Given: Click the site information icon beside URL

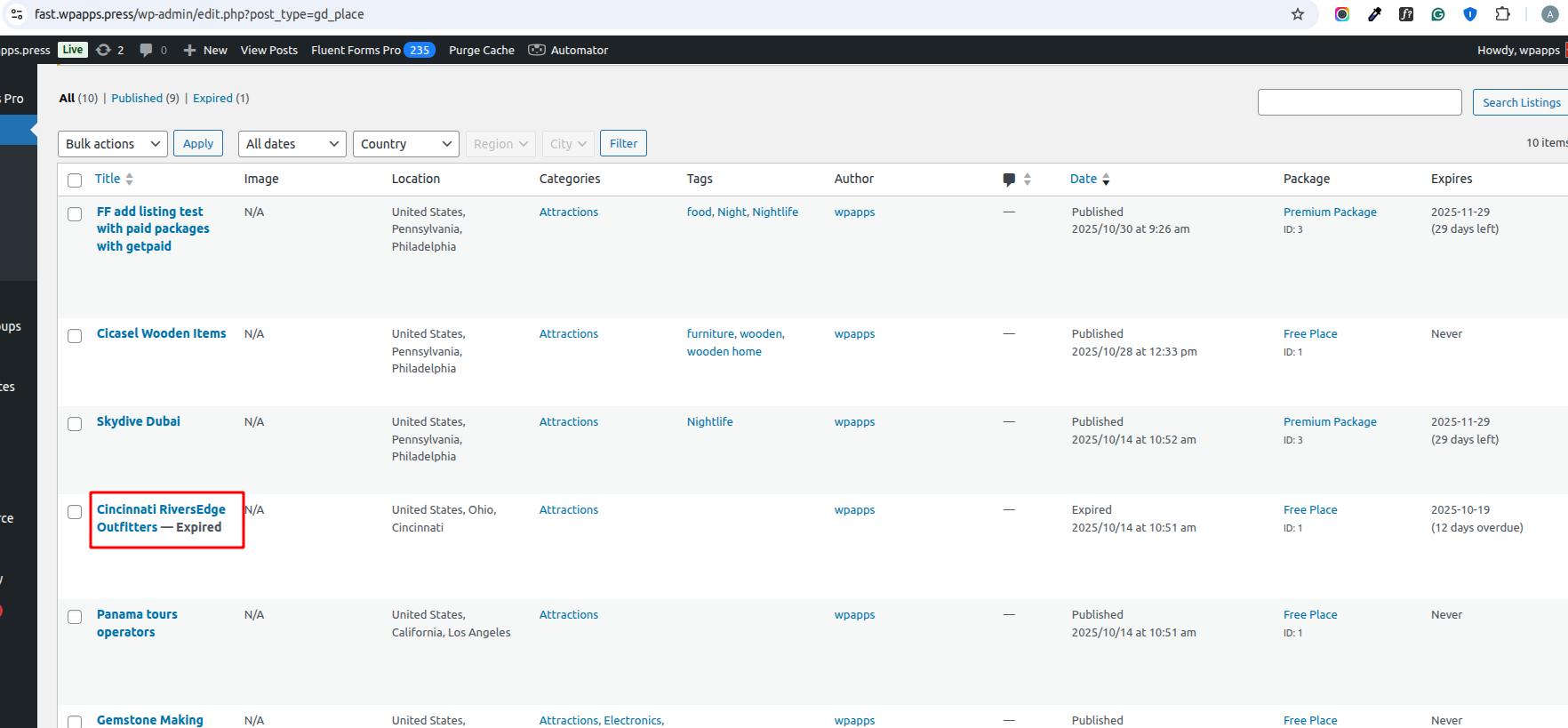Looking at the screenshot, I should (17, 14).
